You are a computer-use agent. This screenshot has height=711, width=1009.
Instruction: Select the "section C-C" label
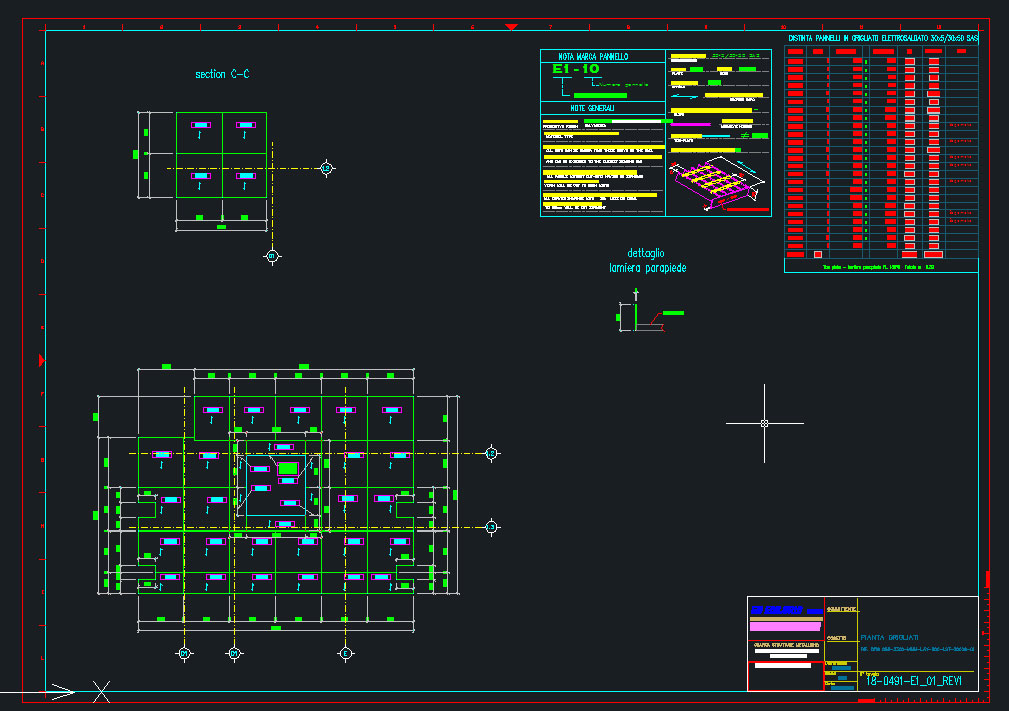tap(222, 74)
